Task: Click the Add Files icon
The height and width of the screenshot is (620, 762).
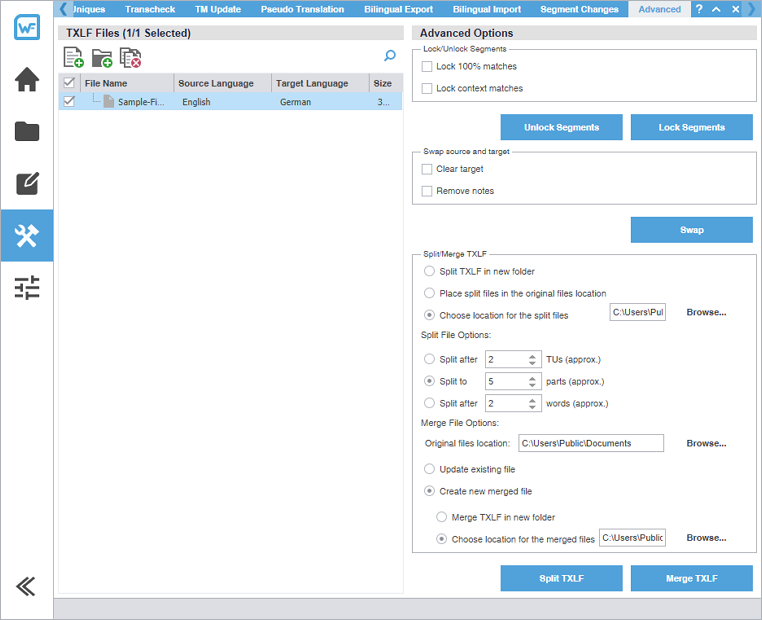Action: point(73,57)
